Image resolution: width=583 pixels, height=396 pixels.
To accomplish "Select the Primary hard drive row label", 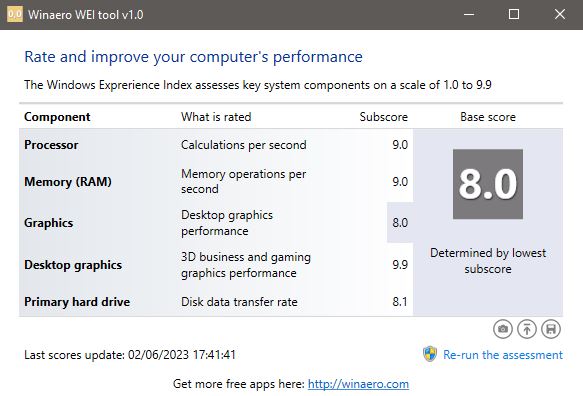I will click(77, 302).
